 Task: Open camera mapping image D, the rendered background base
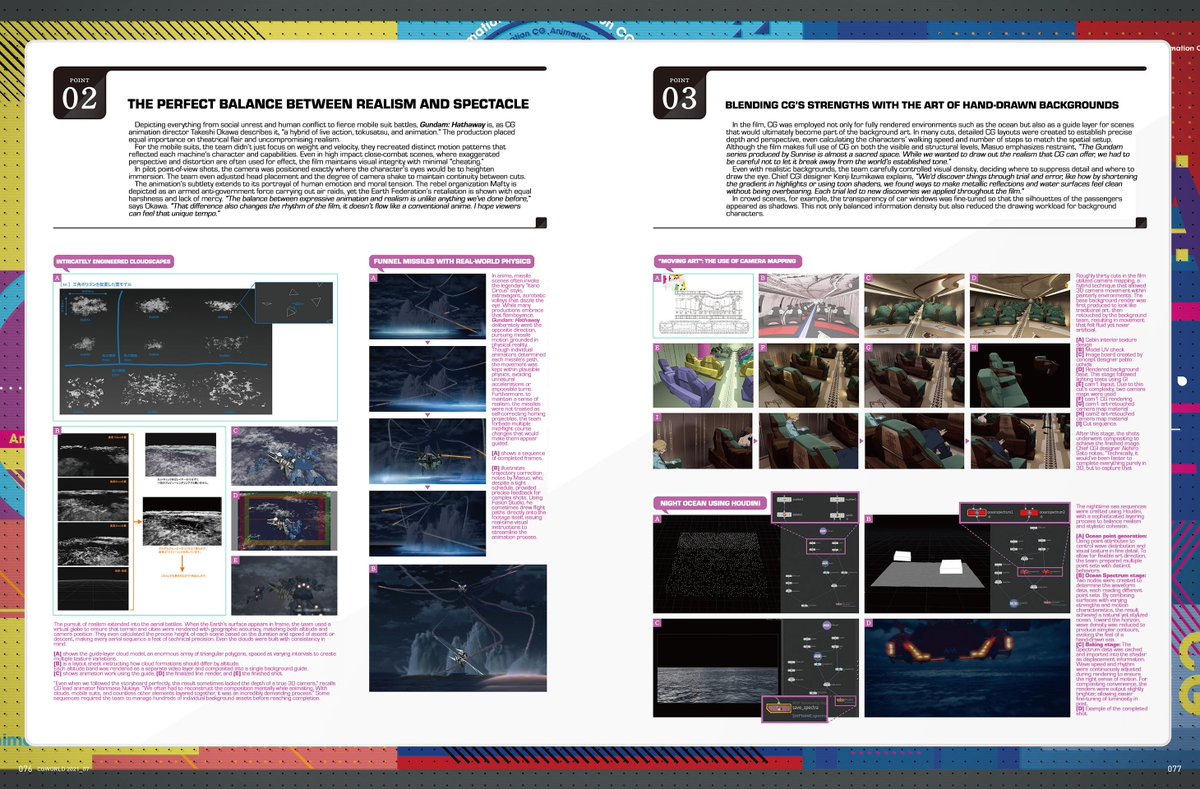[x=1020, y=306]
